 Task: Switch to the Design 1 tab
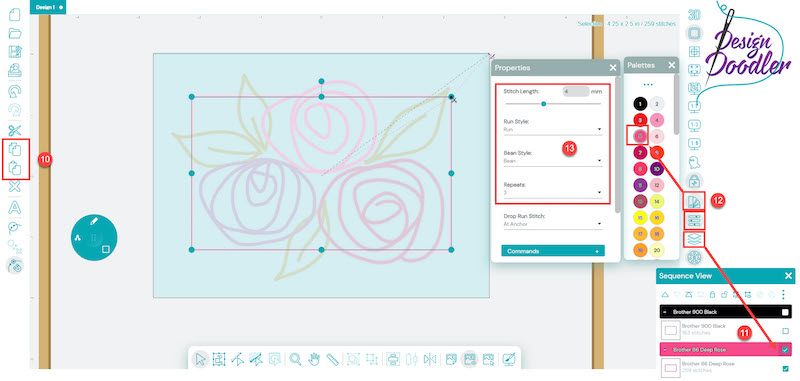pos(48,7)
